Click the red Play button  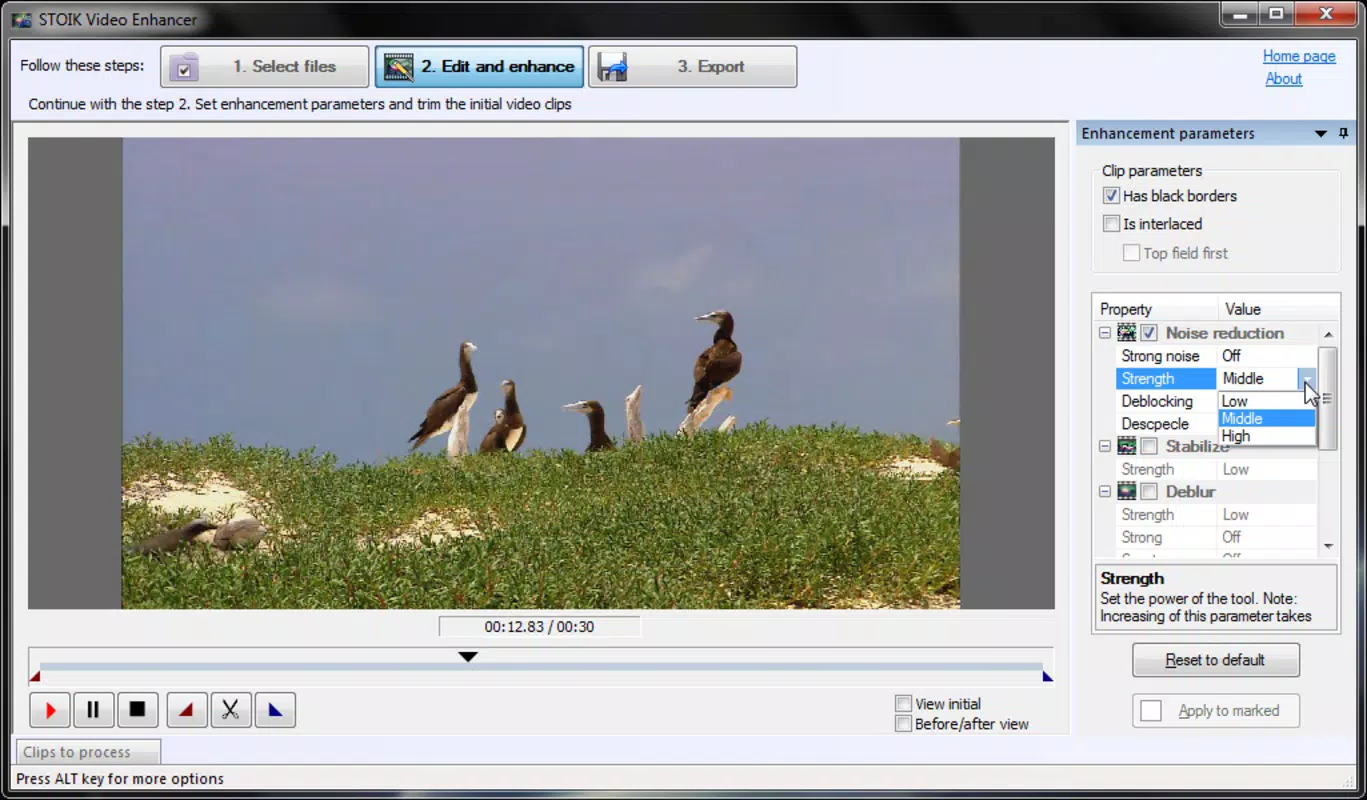tap(50, 710)
